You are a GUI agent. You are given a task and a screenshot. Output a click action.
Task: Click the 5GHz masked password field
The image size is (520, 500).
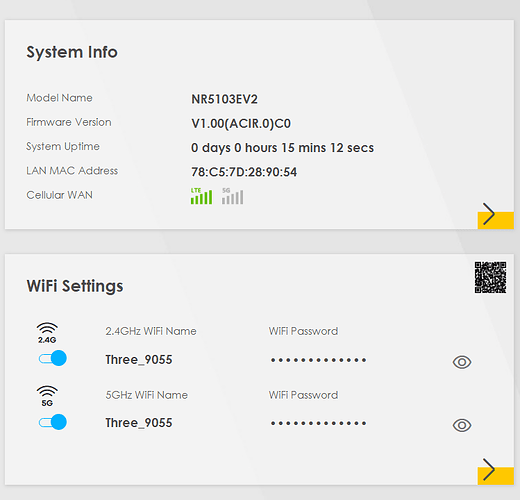click(318, 423)
